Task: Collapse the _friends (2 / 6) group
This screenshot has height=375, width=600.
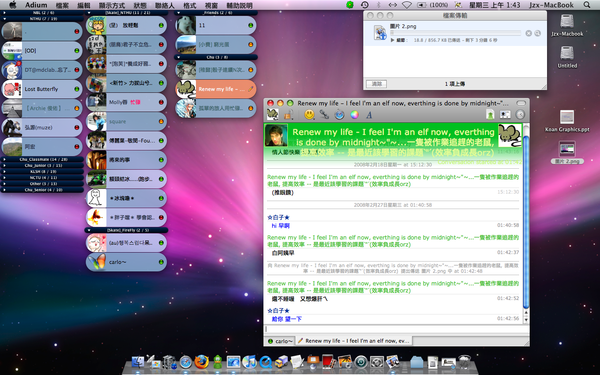Action: point(178,13)
